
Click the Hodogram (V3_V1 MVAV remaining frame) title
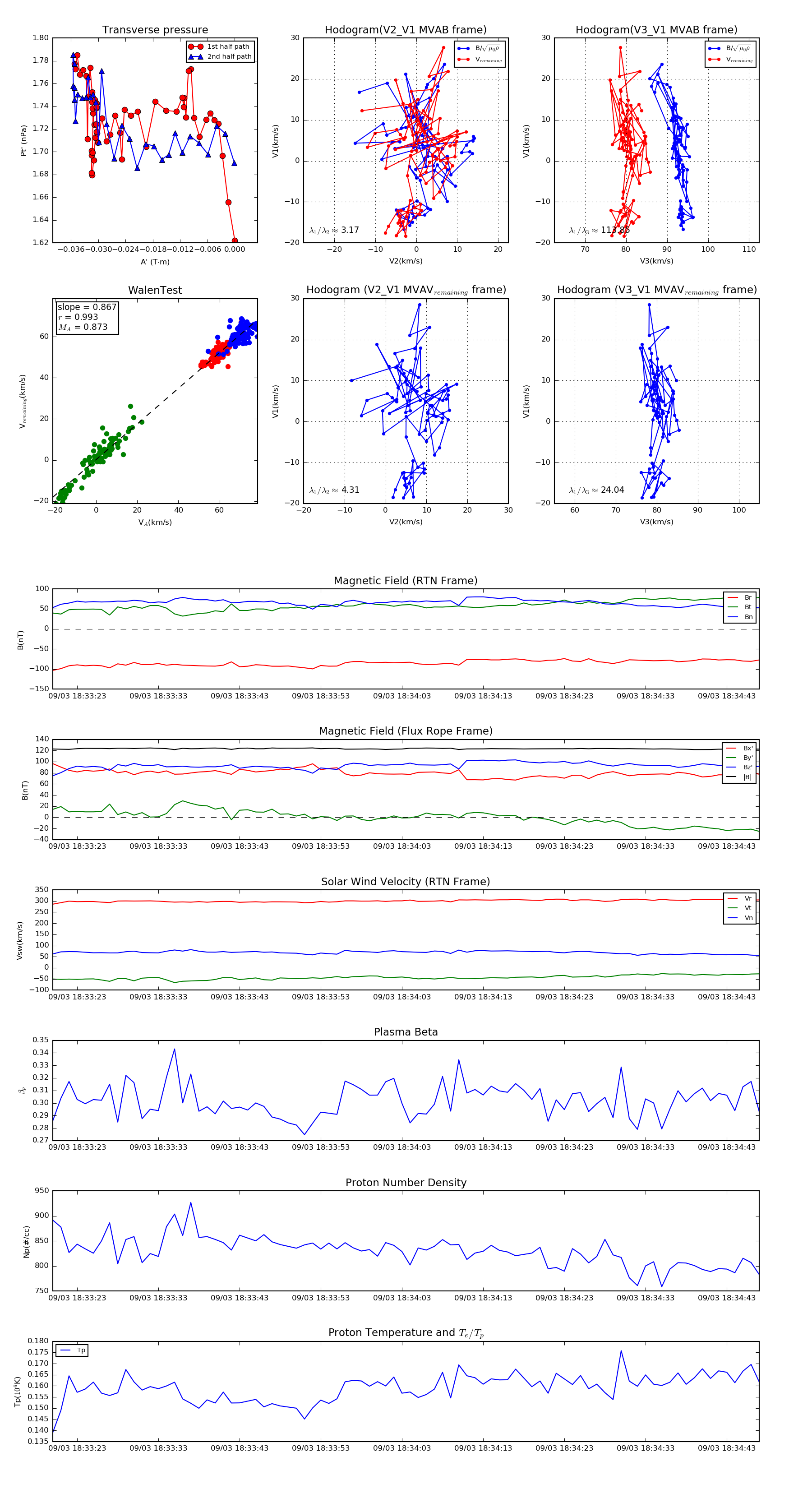pyautogui.click(x=656, y=290)
